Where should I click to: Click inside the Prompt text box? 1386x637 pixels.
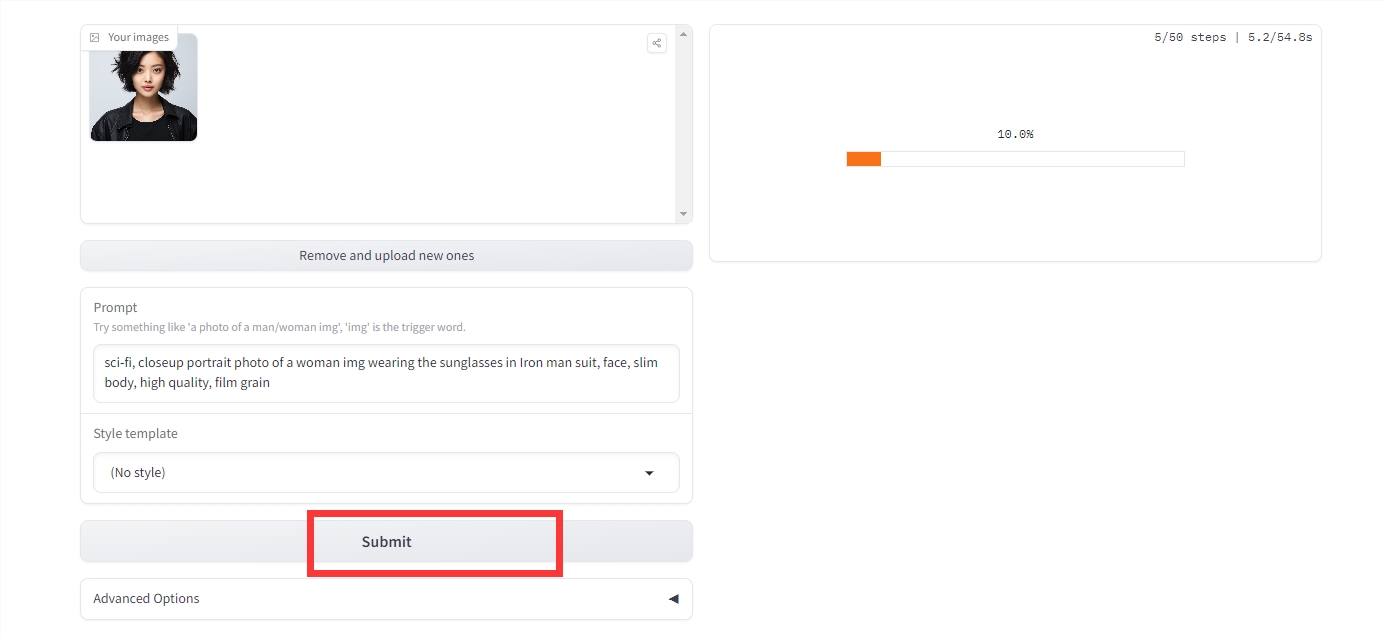click(x=385, y=373)
